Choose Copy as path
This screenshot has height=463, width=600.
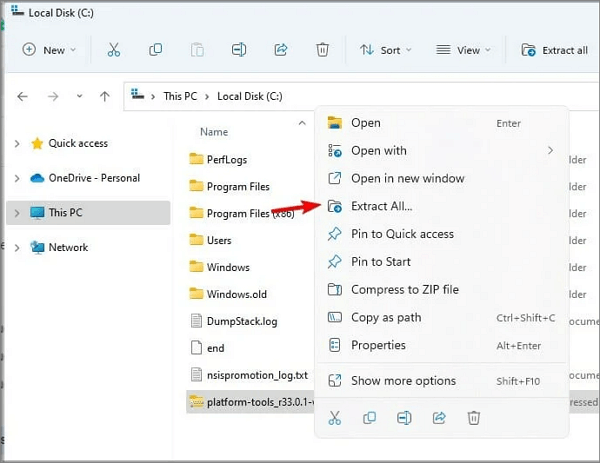(441, 318)
